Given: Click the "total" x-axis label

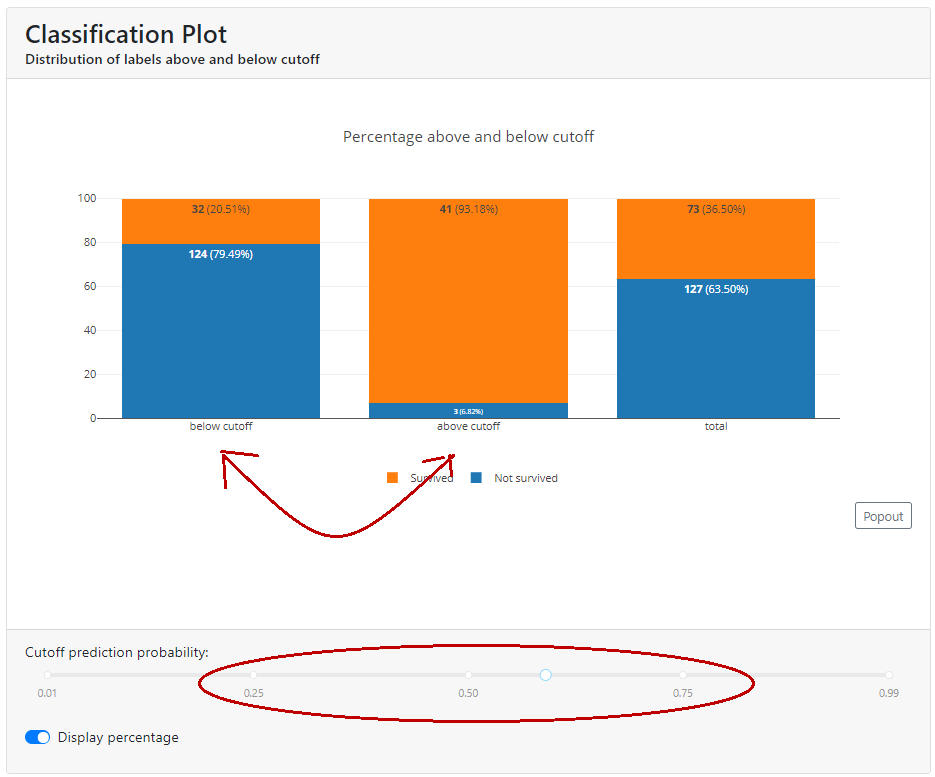Looking at the screenshot, I should [715, 426].
